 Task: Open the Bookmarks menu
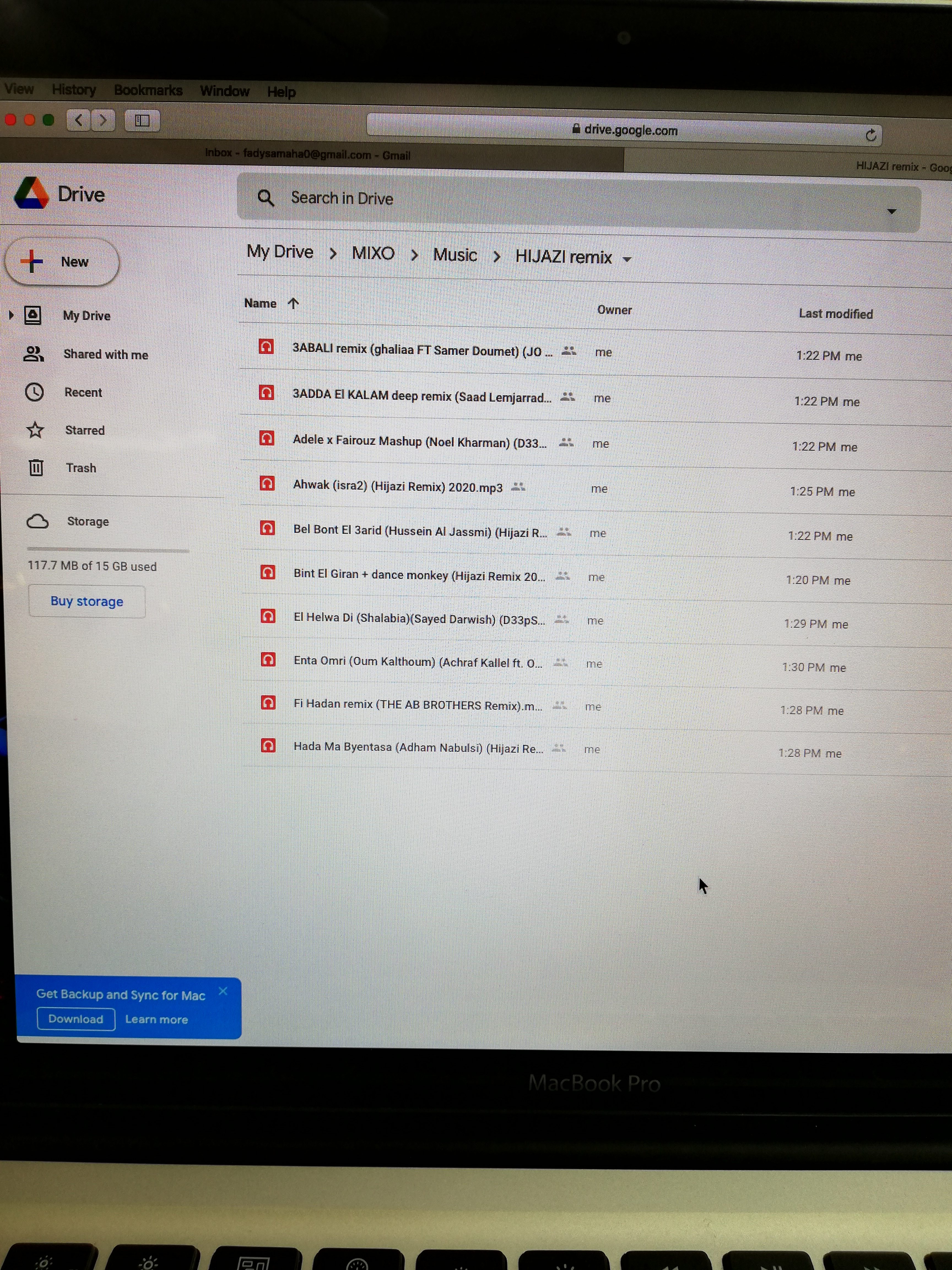point(147,90)
